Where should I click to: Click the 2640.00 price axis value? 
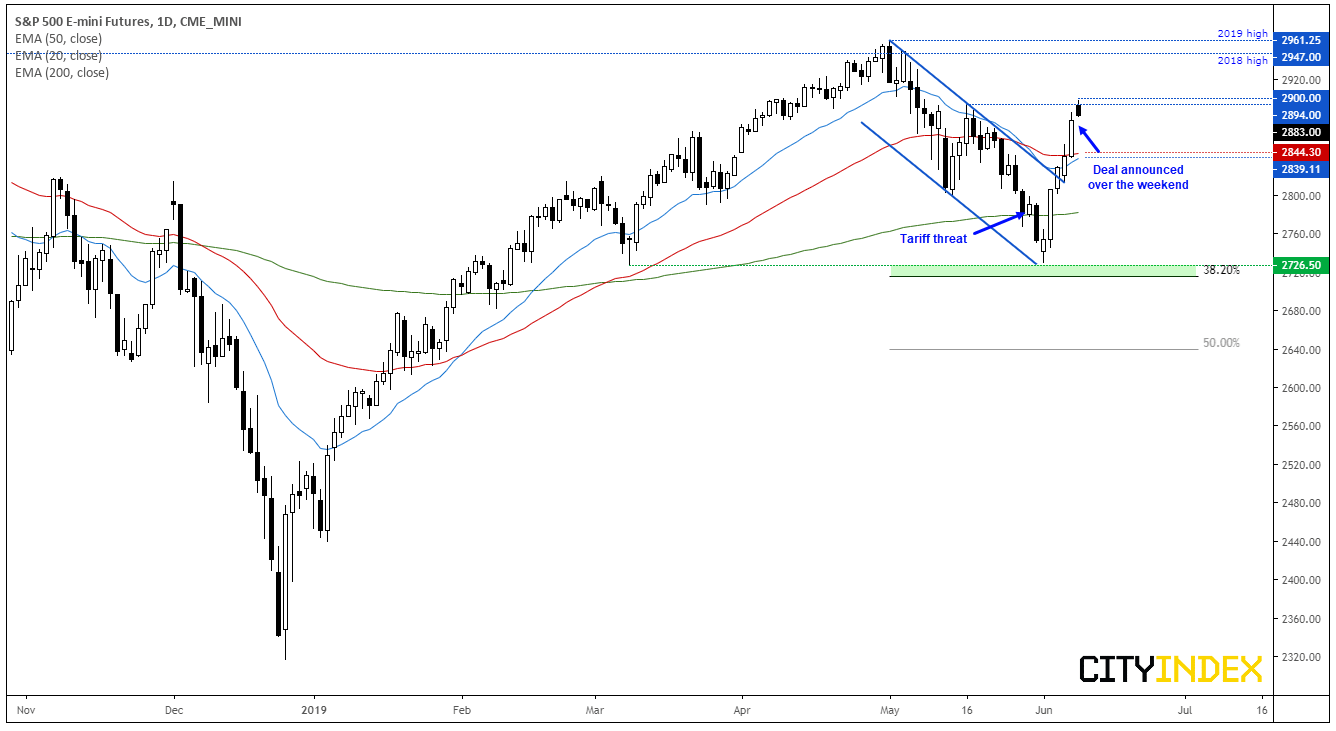click(x=1301, y=350)
